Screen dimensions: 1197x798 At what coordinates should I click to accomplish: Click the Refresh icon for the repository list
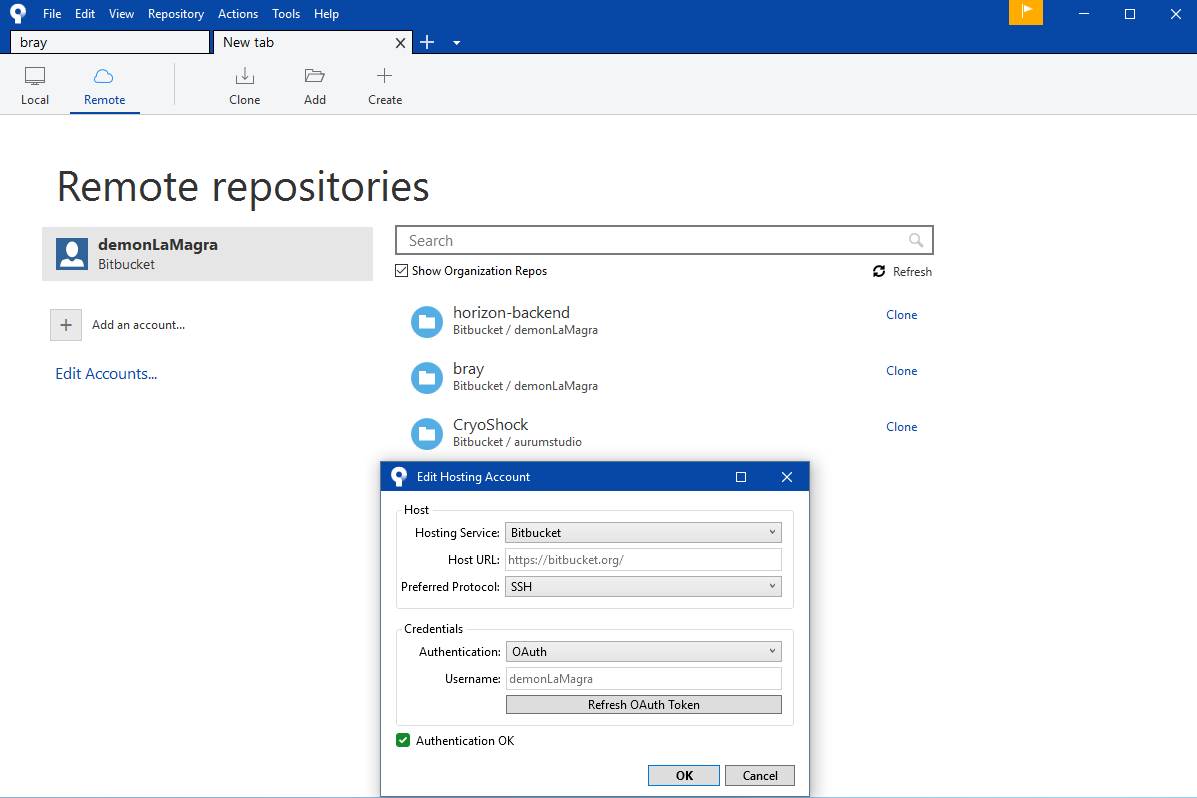pos(879,271)
